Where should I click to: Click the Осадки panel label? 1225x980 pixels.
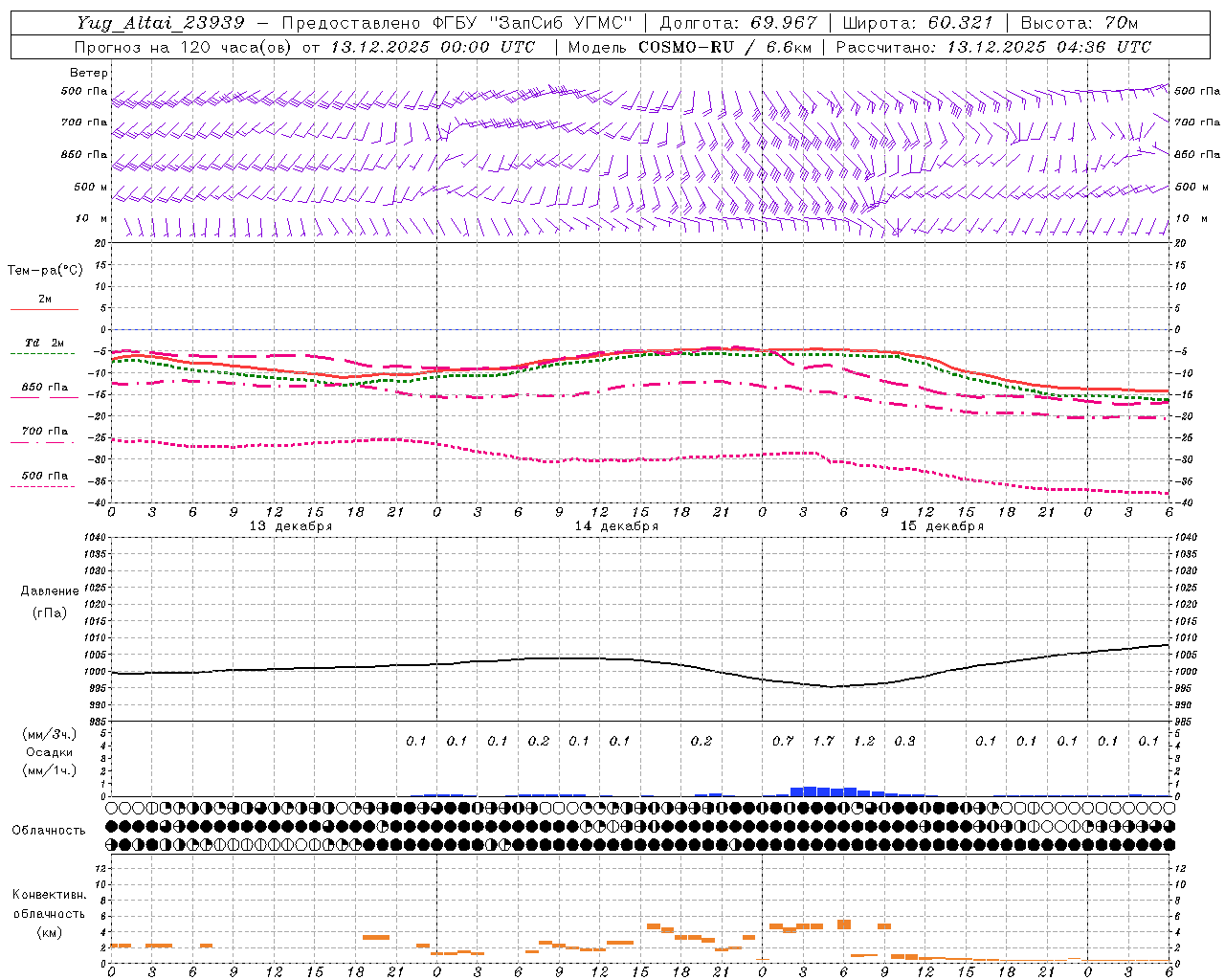pos(49,752)
